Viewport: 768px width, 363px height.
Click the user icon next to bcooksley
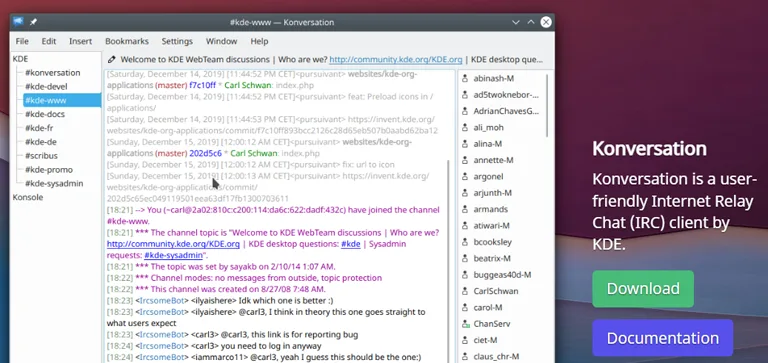coord(465,242)
